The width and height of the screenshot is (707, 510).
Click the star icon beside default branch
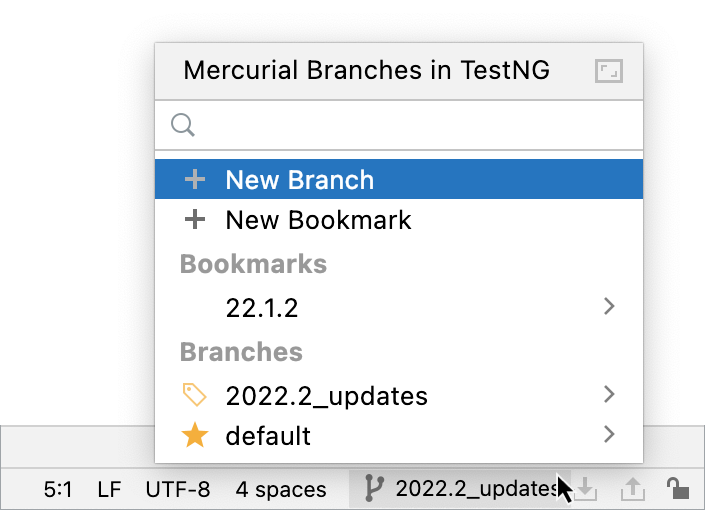(x=195, y=436)
